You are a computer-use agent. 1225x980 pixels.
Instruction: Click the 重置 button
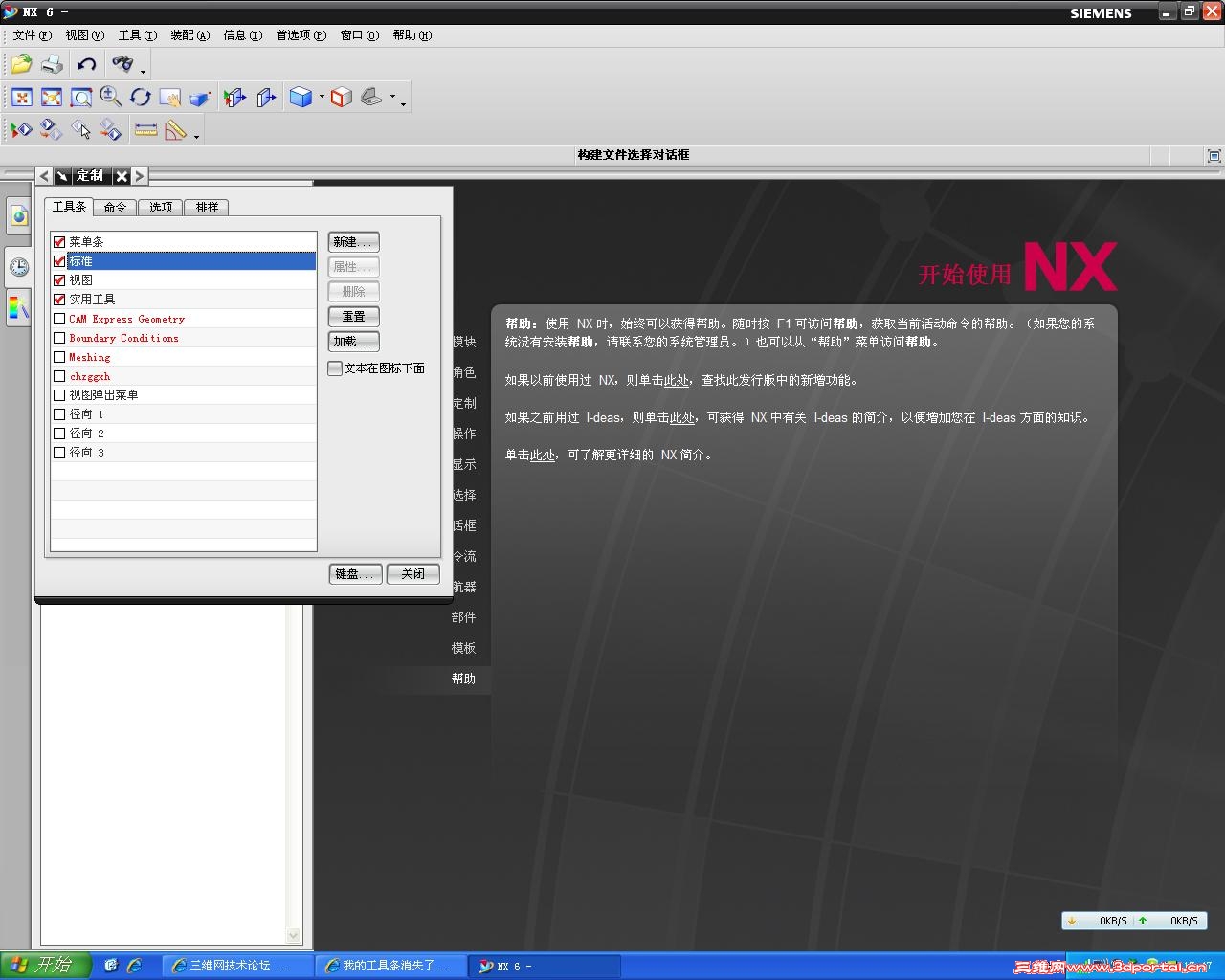pos(353,317)
